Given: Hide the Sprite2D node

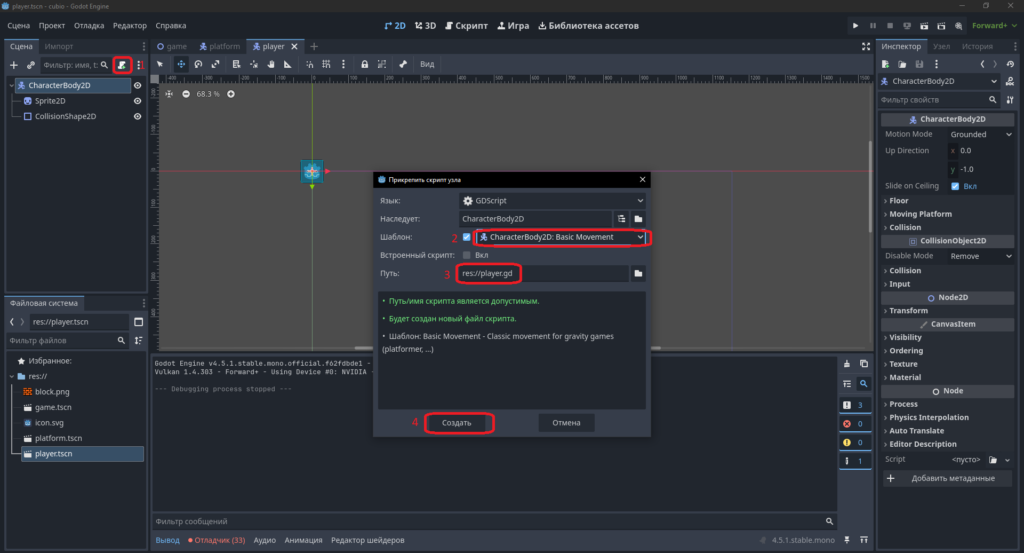Looking at the screenshot, I should click(137, 101).
